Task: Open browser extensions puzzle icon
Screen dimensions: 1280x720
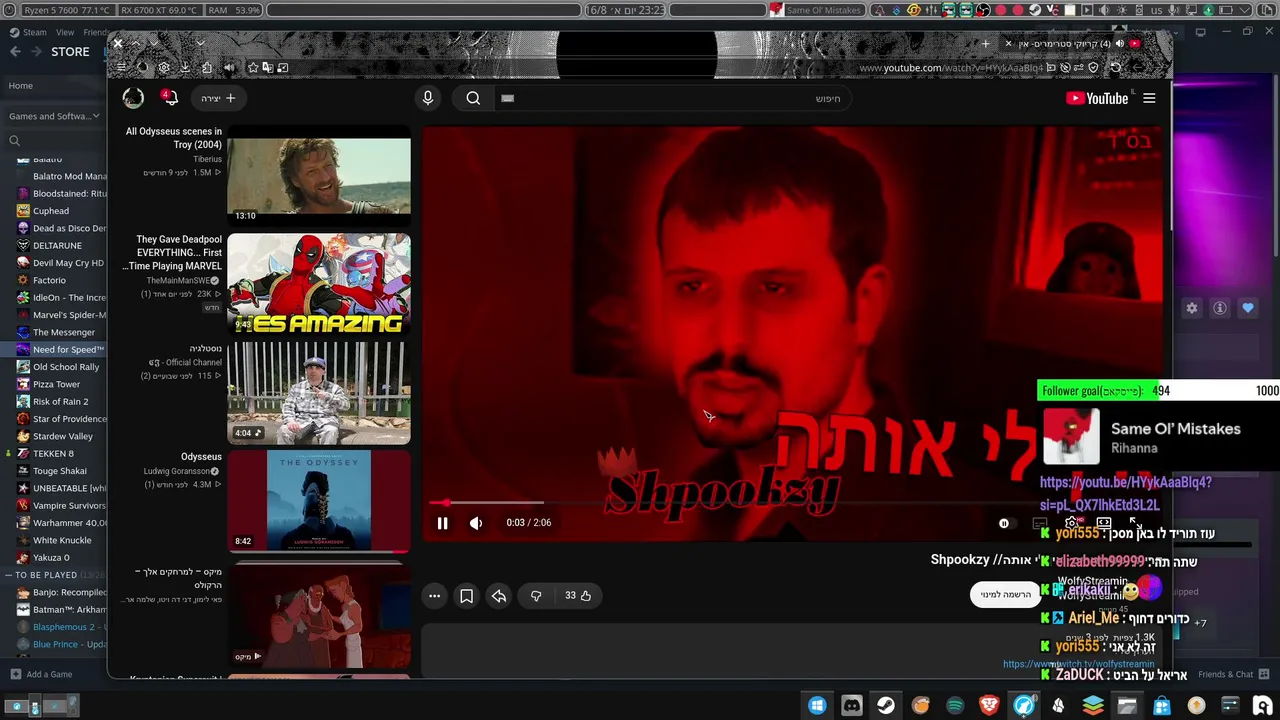Action: click(207, 68)
